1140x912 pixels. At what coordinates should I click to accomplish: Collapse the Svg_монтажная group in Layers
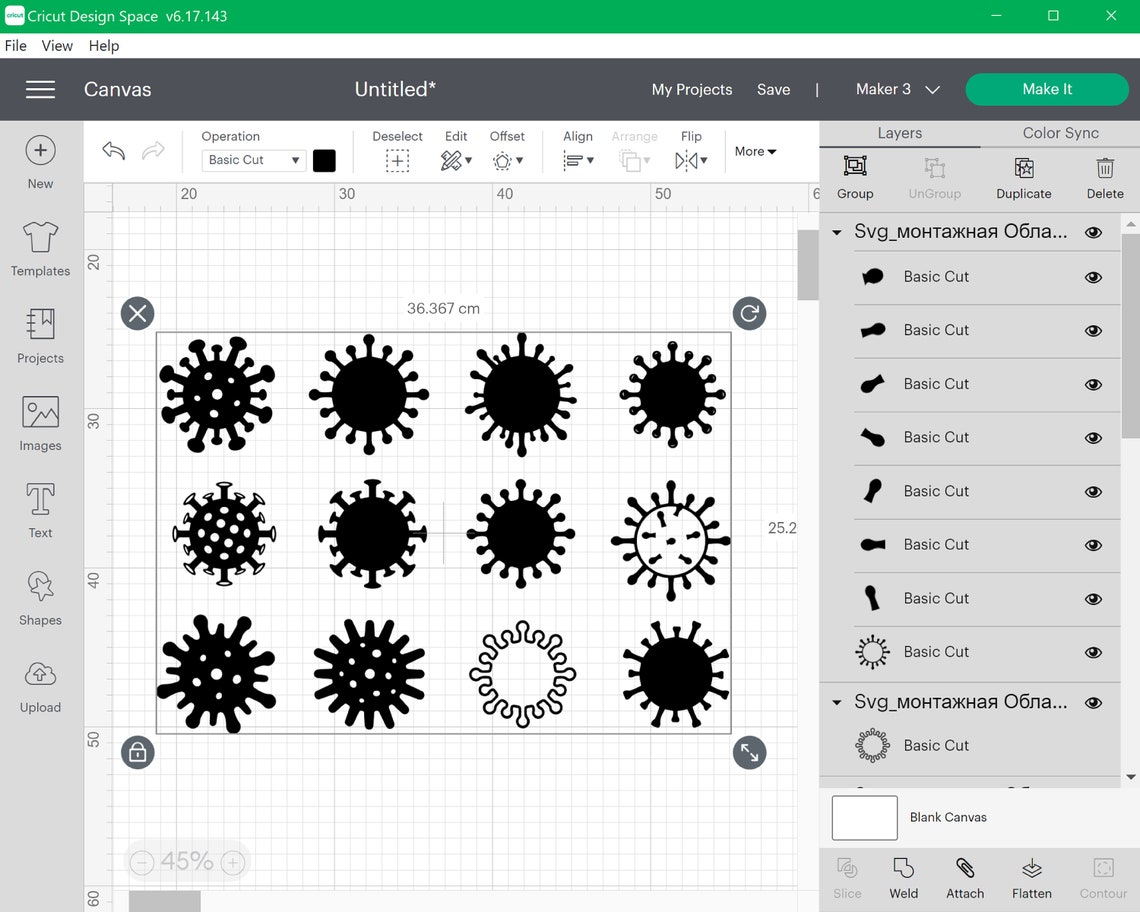coord(837,231)
